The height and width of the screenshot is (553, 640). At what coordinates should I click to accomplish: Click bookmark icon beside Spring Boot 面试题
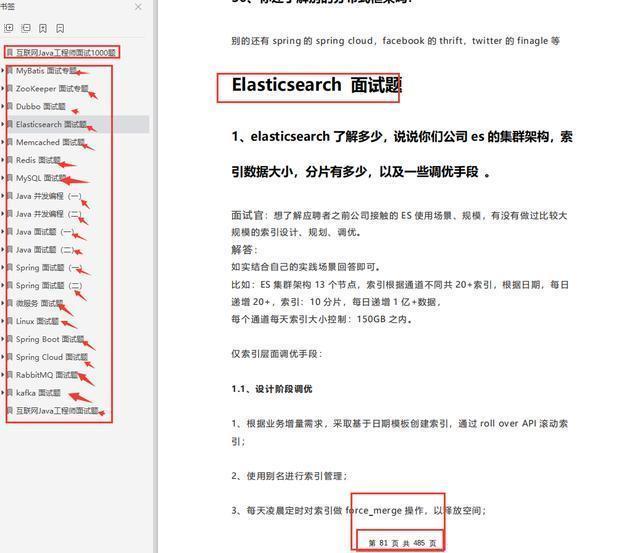10,339
